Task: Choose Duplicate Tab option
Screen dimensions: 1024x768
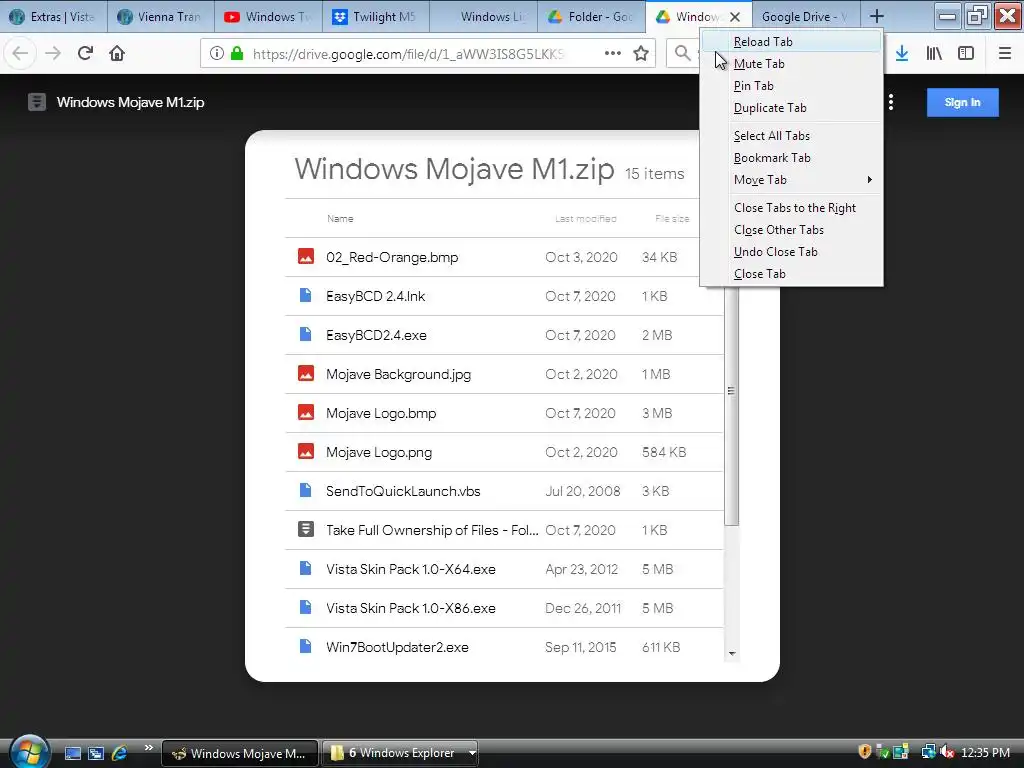Action: click(x=791, y=108)
